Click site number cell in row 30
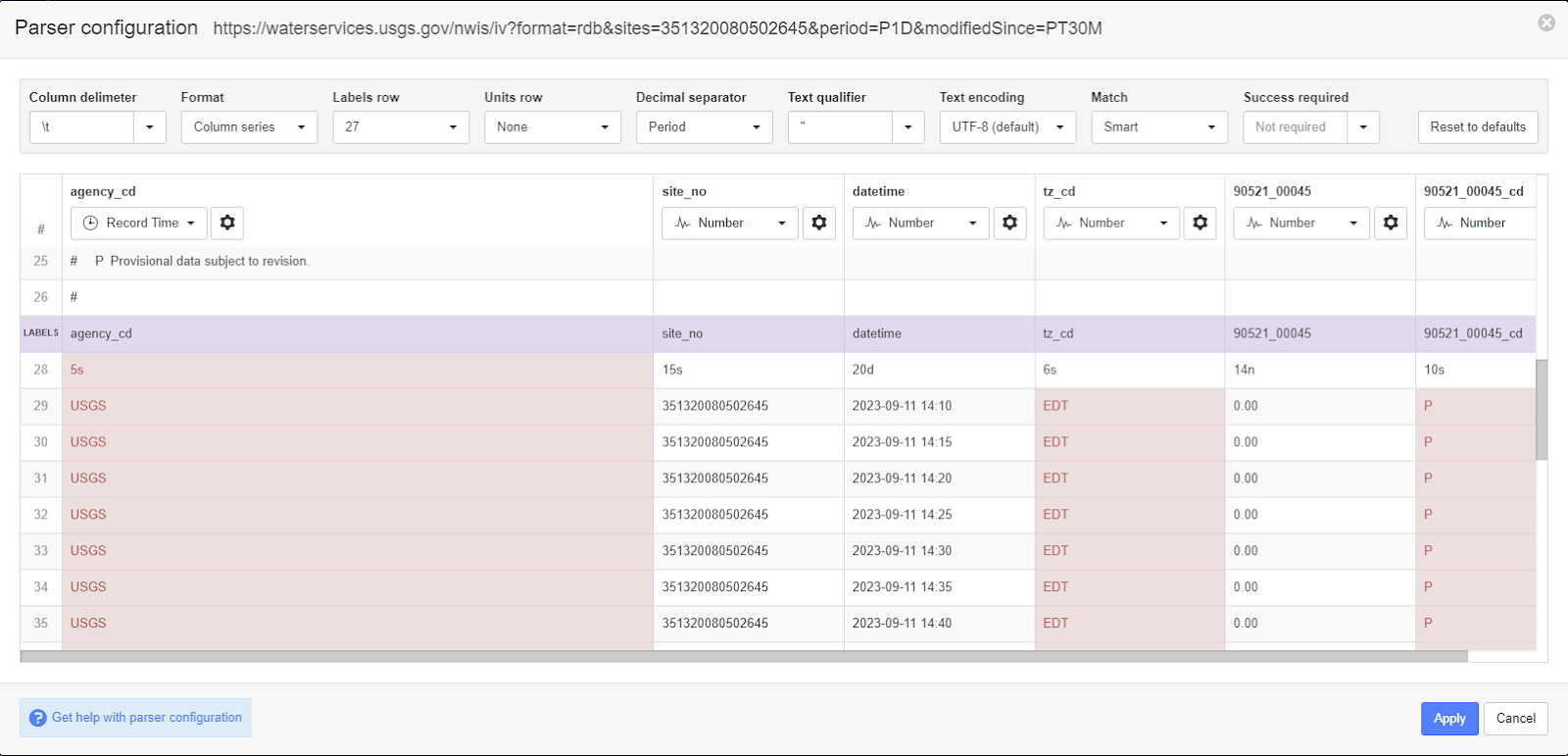 tap(749, 442)
